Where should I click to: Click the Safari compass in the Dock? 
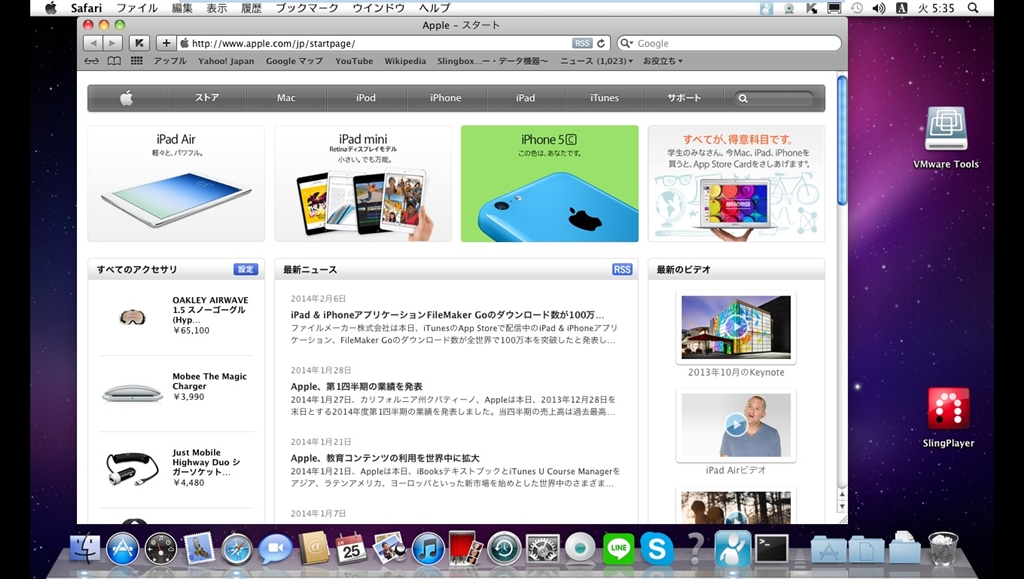coord(237,548)
